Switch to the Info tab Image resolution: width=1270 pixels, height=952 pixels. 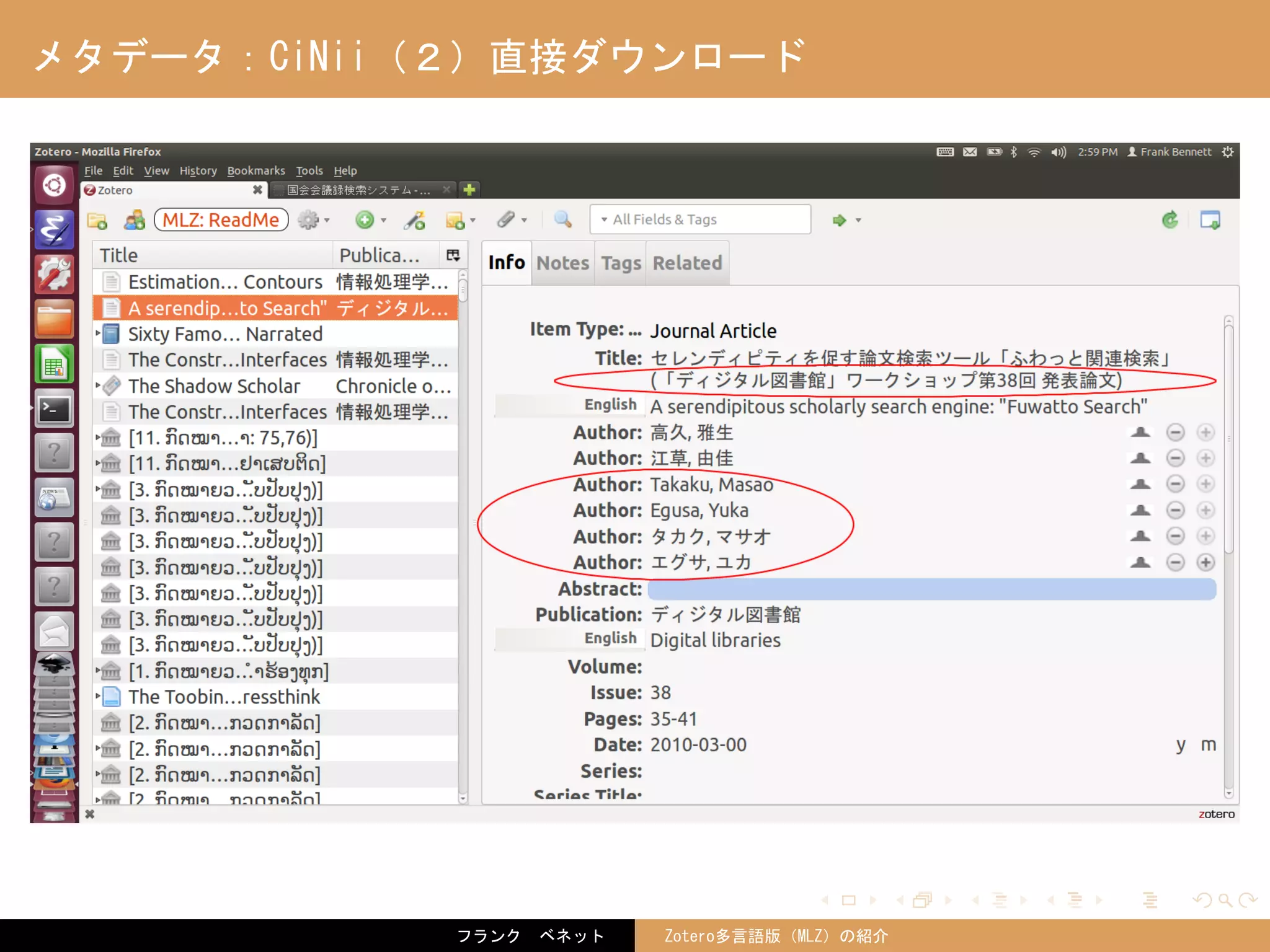[507, 263]
